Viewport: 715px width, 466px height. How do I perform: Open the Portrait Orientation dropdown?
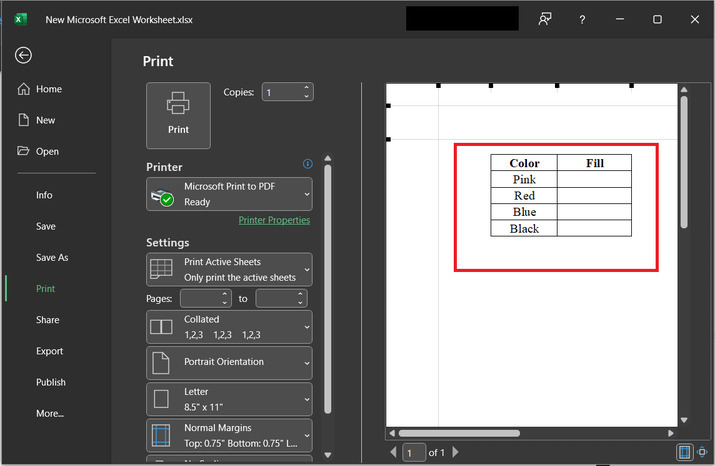[229, 363]
